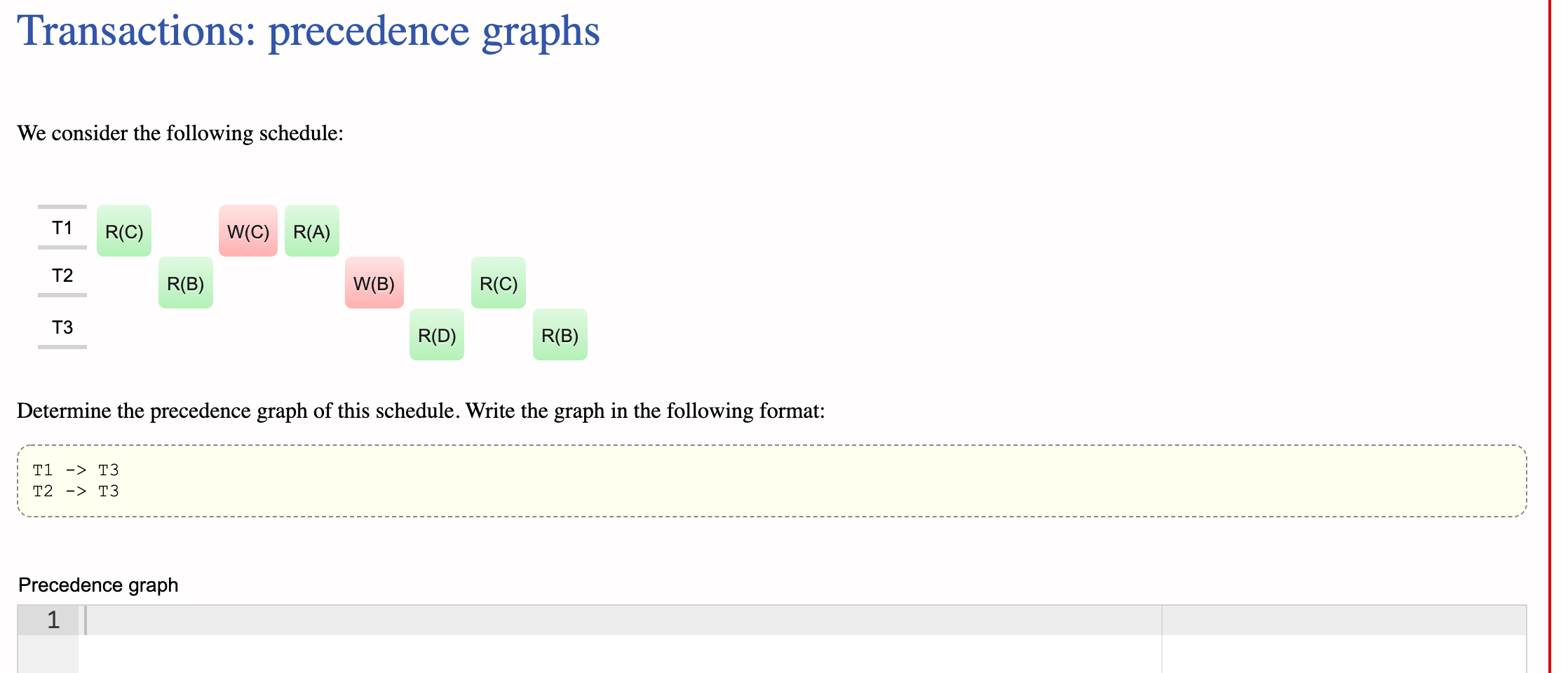Viewport: 1568px width, 673px height.
Task: Select the R(C) read block in T2
Action: tap(498, 284)
